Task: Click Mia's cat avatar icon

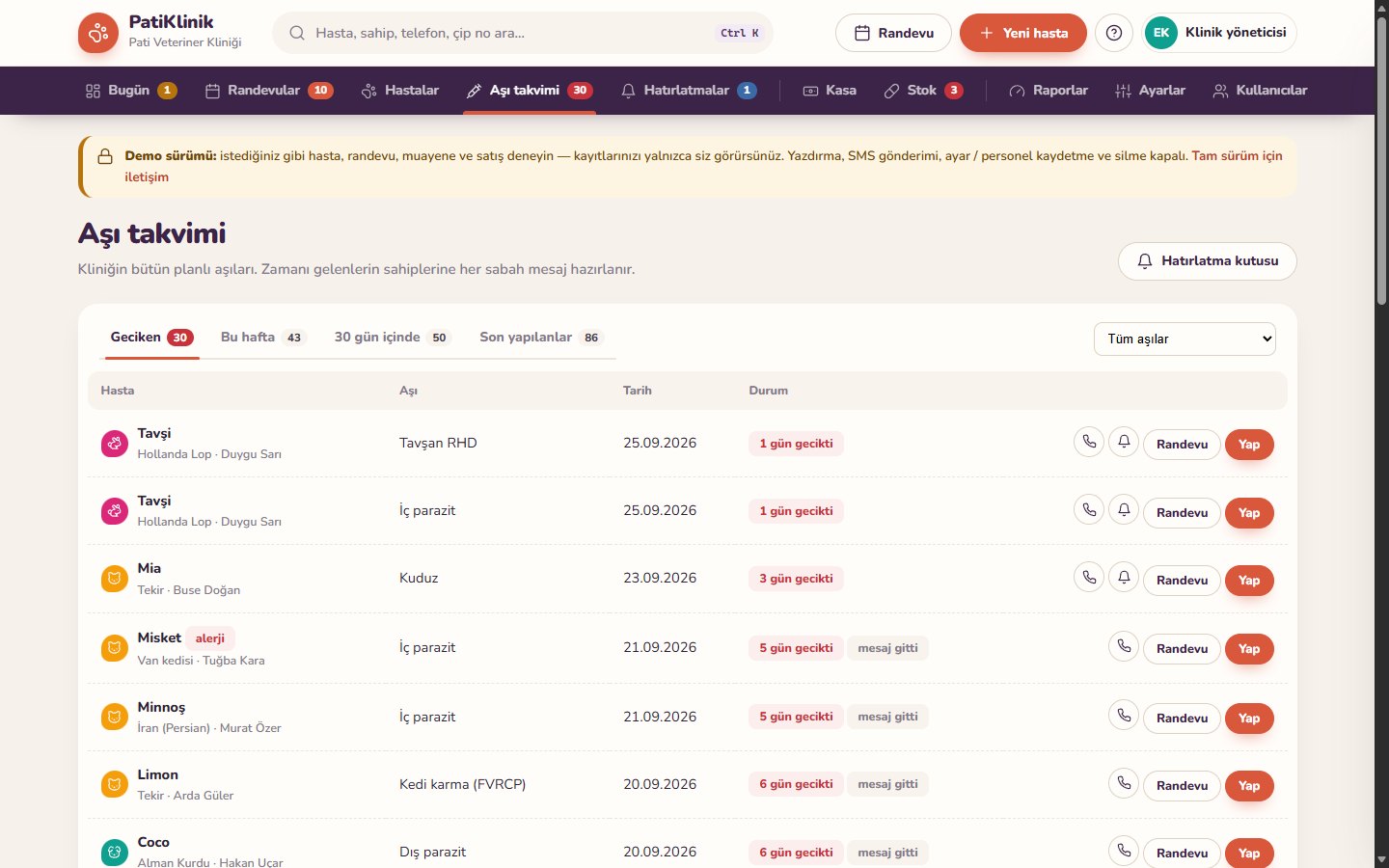Action: pos(115,579)
